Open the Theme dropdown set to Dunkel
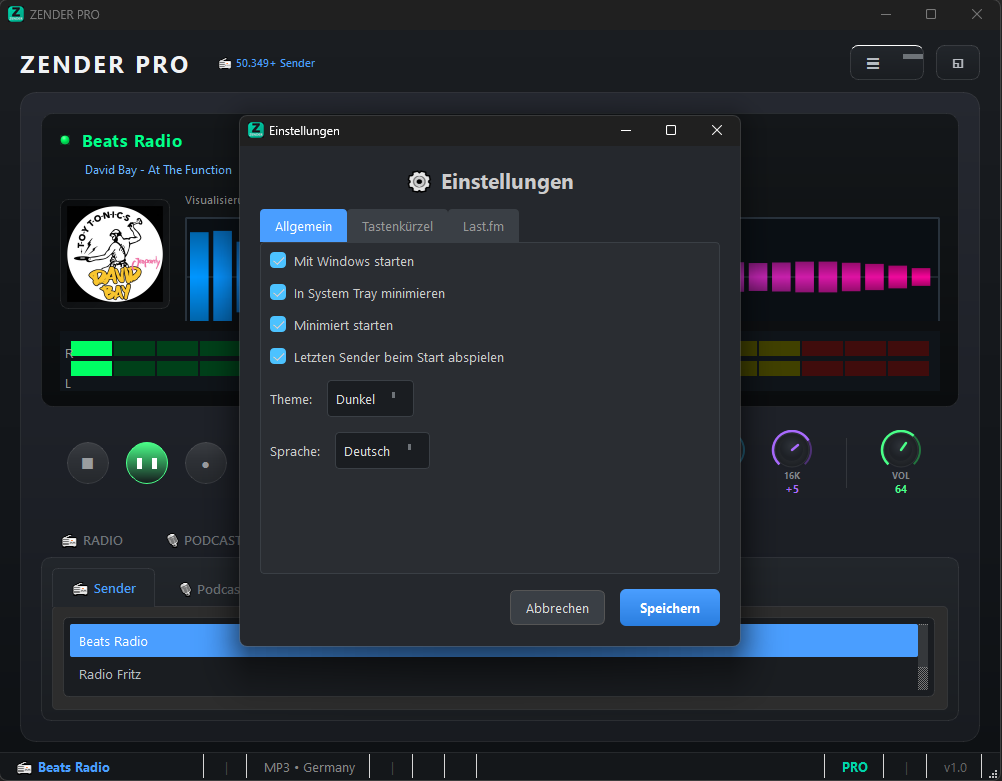Image resolution: width=1002 pixels, height=781 pixels. (x=369, y=399)
